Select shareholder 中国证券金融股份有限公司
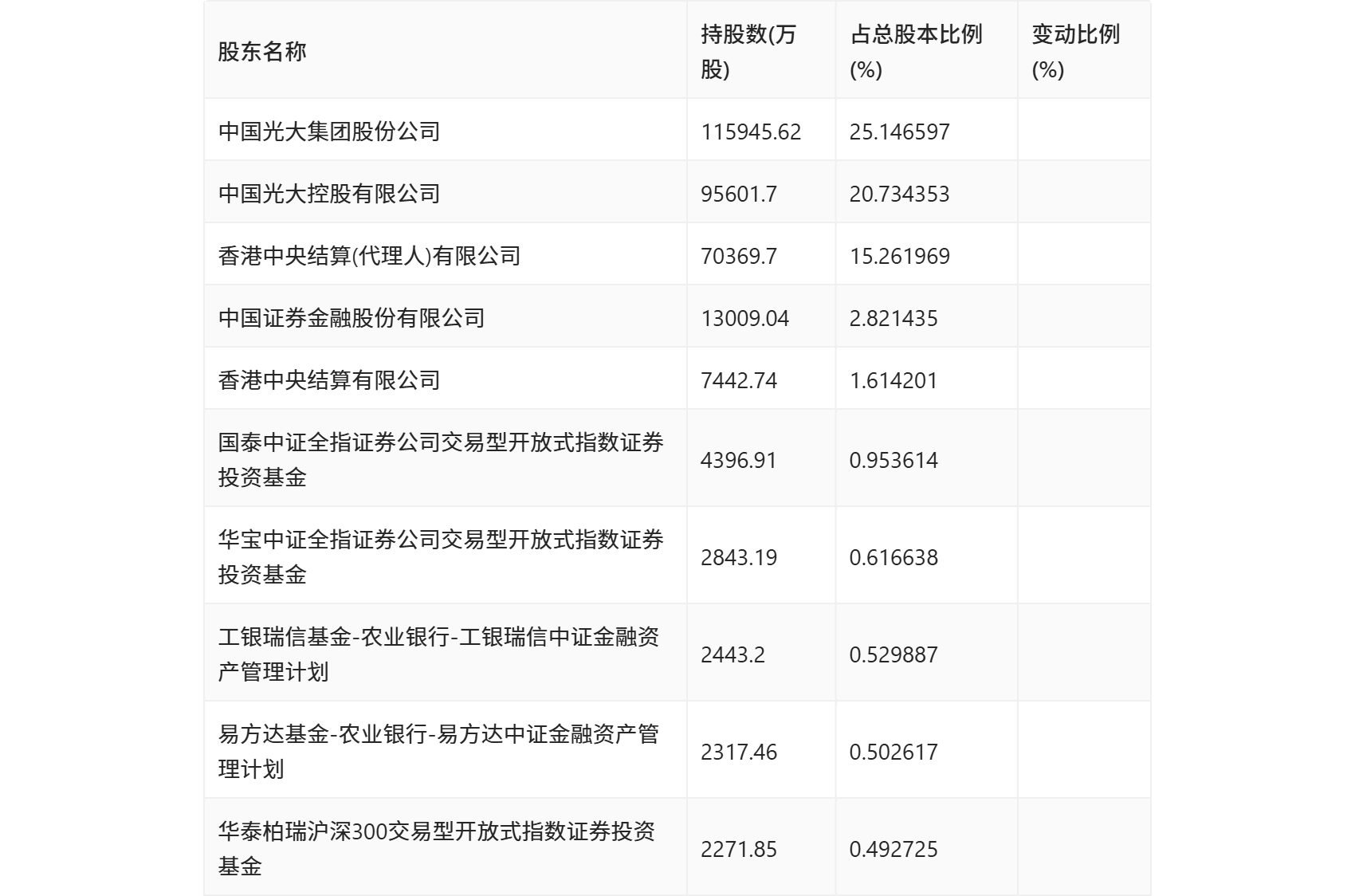The width and height of the screenshot is (1355, 896). pos(352,318)
